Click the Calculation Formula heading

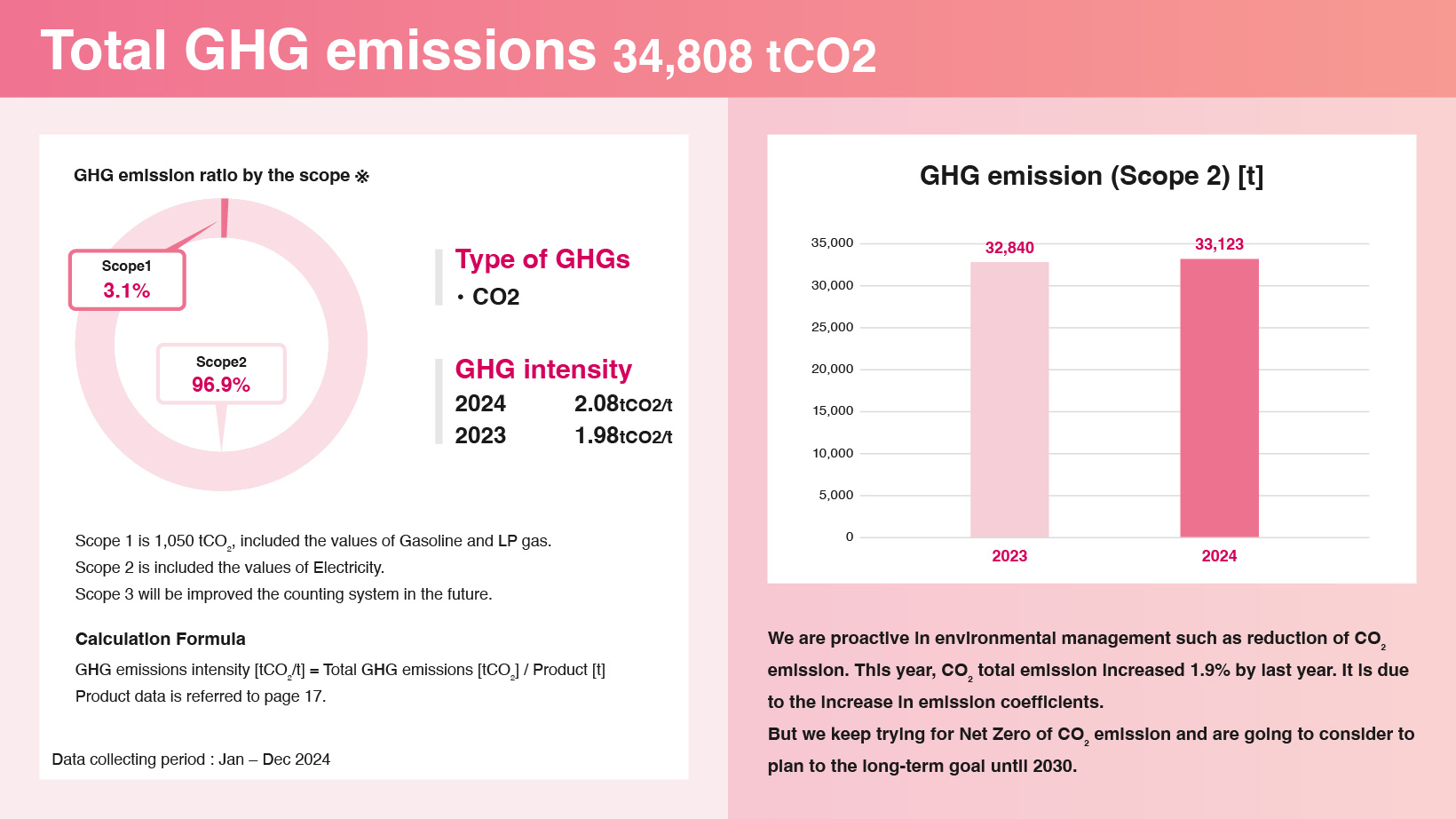point(161,640)
